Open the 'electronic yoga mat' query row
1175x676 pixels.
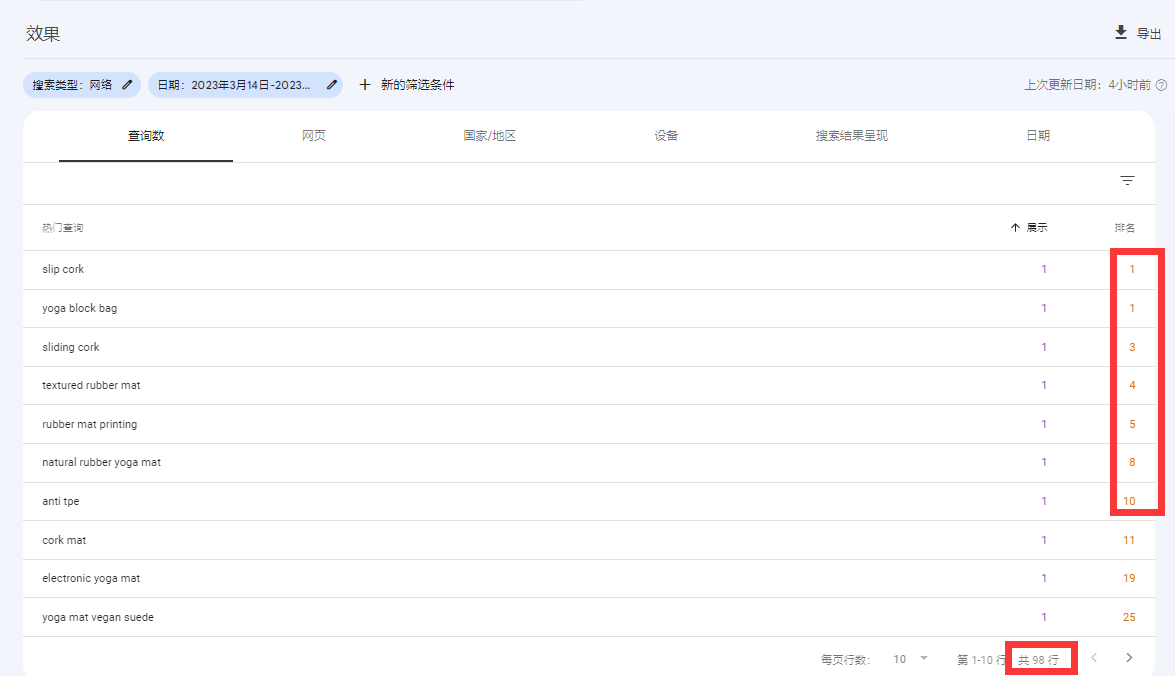click(91, 578)
